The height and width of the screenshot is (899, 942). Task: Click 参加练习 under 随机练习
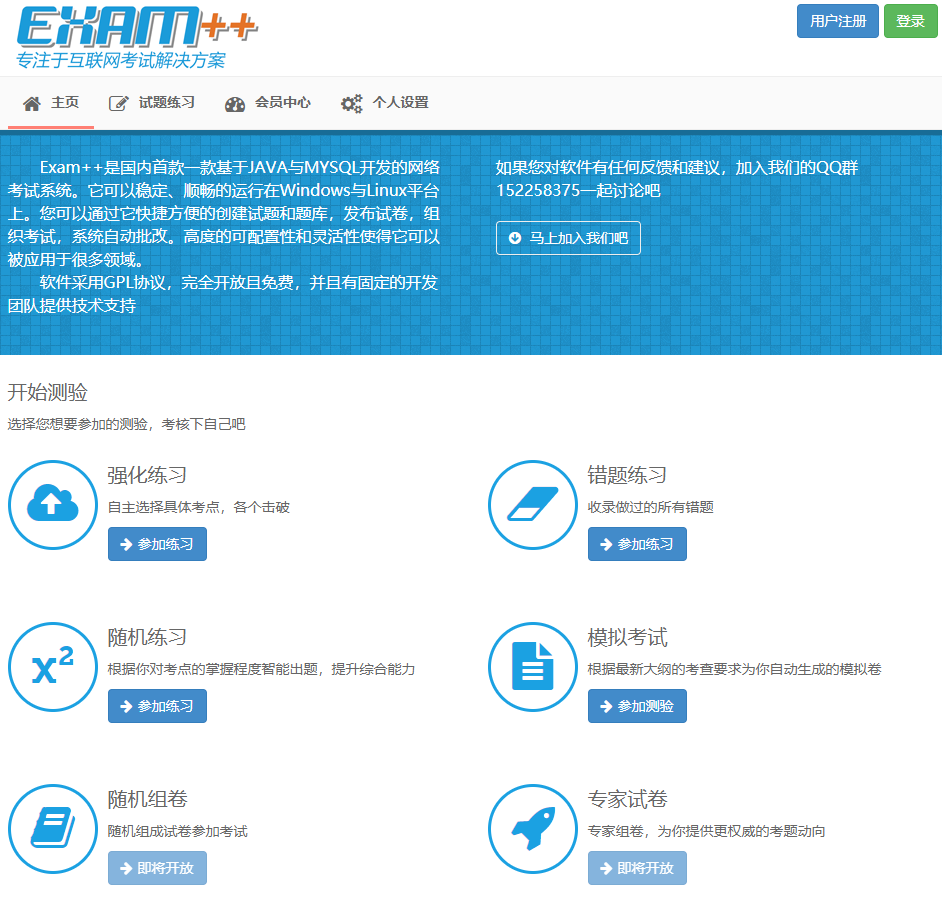click(x=157, y=706)
